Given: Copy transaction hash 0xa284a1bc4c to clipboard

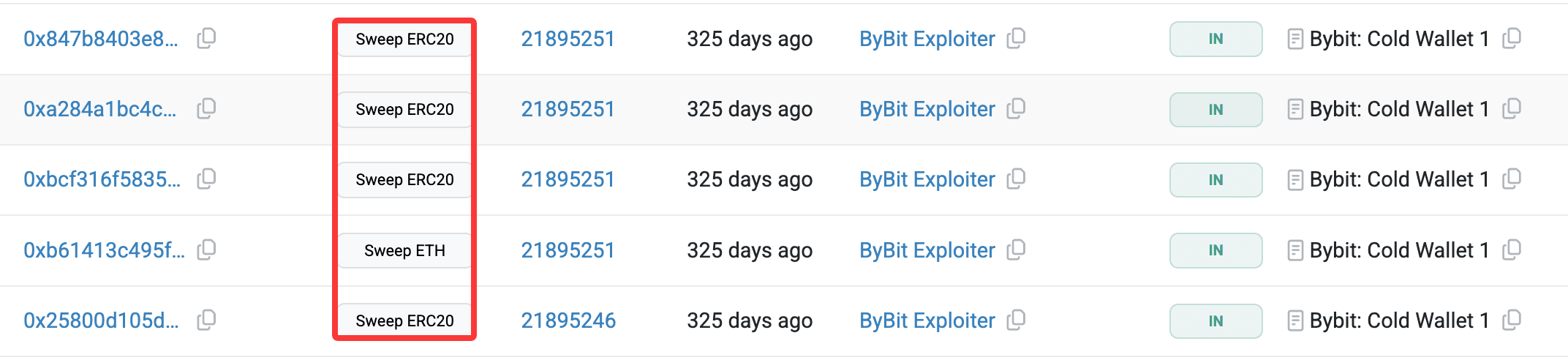Looking at the screenshot, I should [206, 109].
